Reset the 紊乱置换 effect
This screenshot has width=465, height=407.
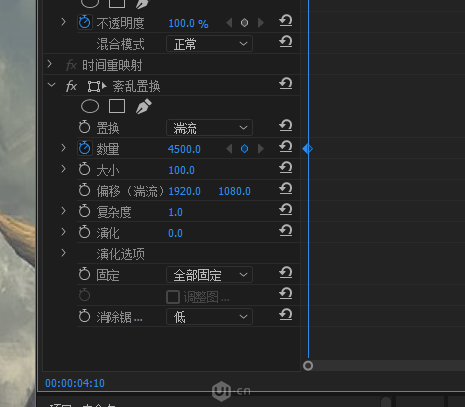286,84
